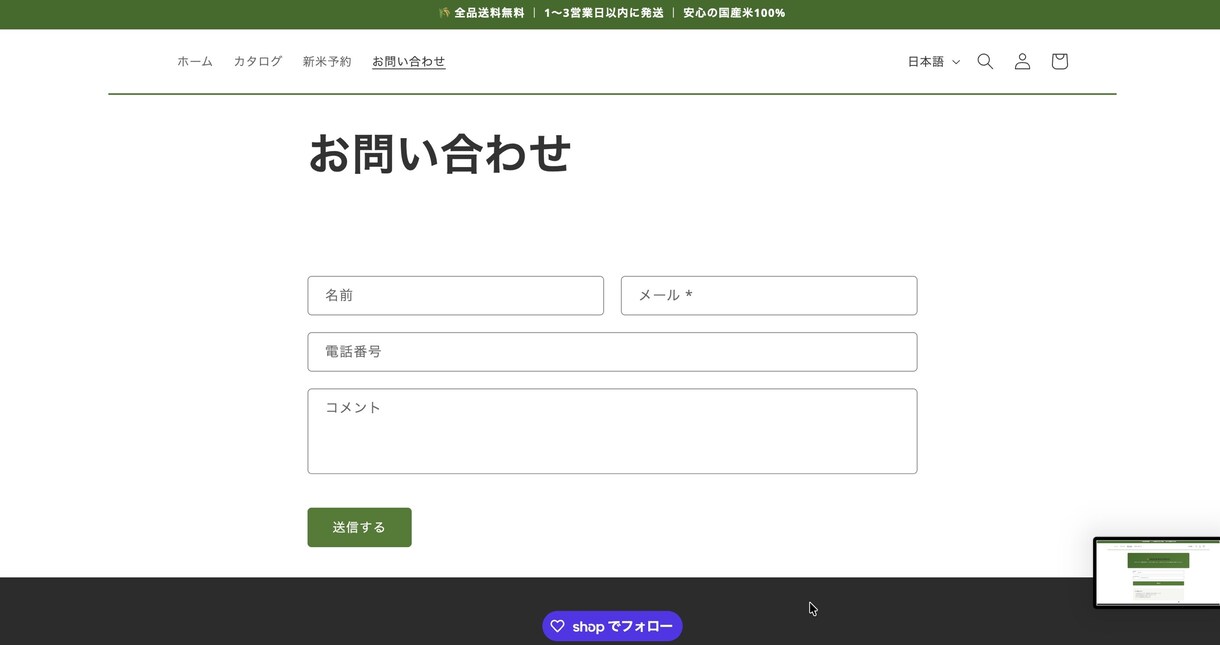1220x645 pixels.
Task: Open the search magnifier icon
Action: [985, 61]
